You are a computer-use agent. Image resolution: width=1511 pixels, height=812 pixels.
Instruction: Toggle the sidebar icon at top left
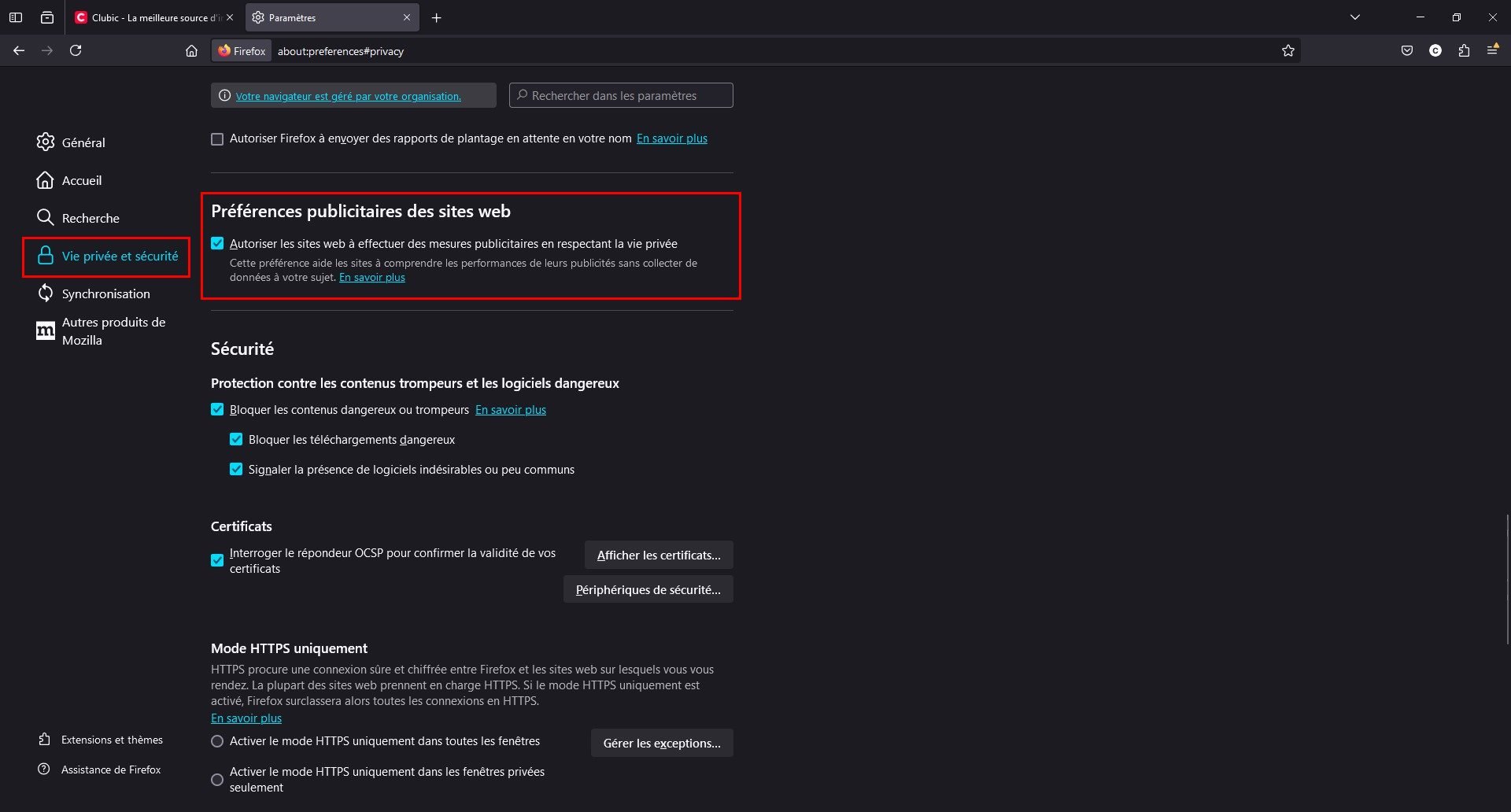pyautogui.click(x=16, y=17)
